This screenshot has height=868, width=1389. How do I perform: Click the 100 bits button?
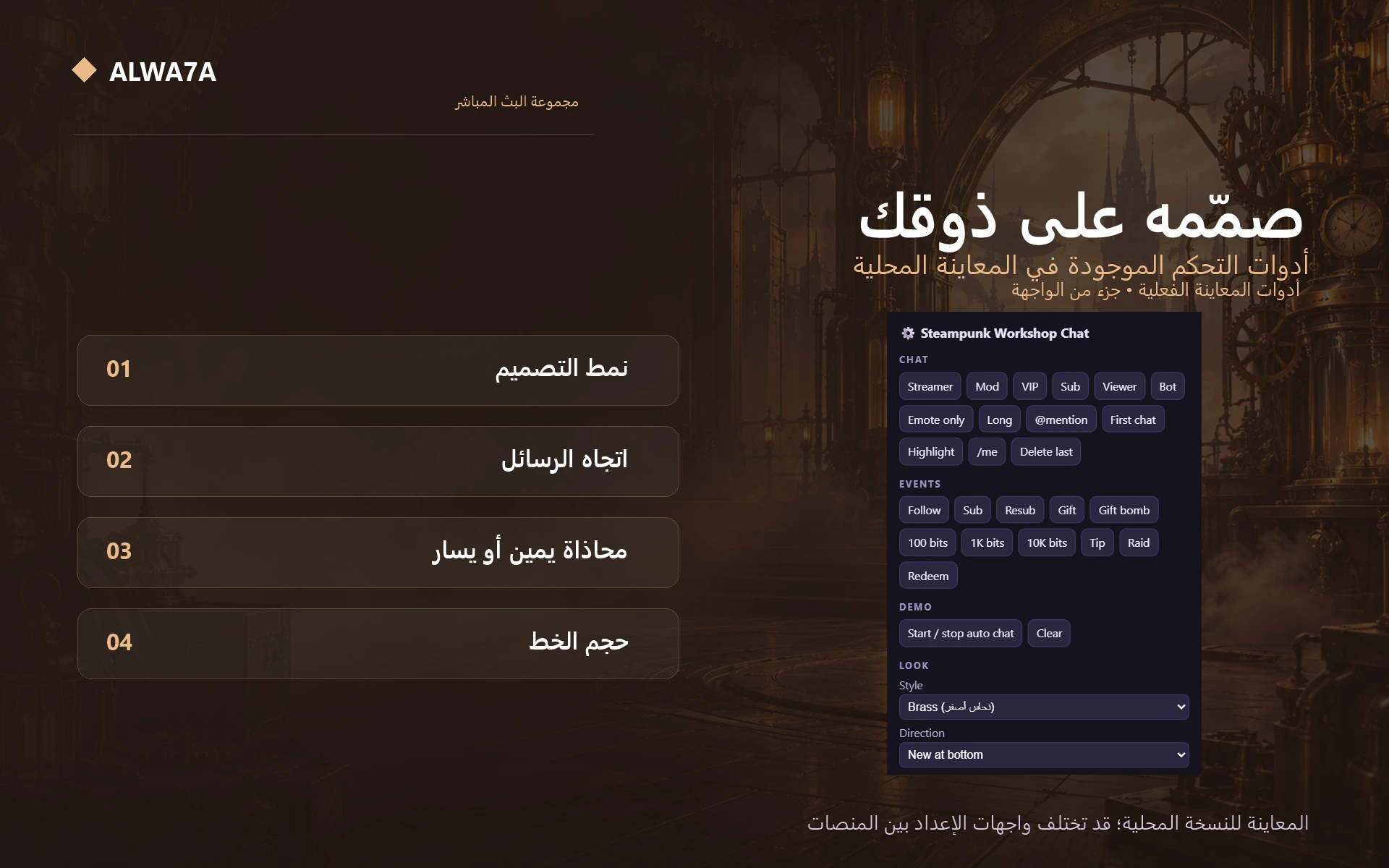(x=927, y=543)
